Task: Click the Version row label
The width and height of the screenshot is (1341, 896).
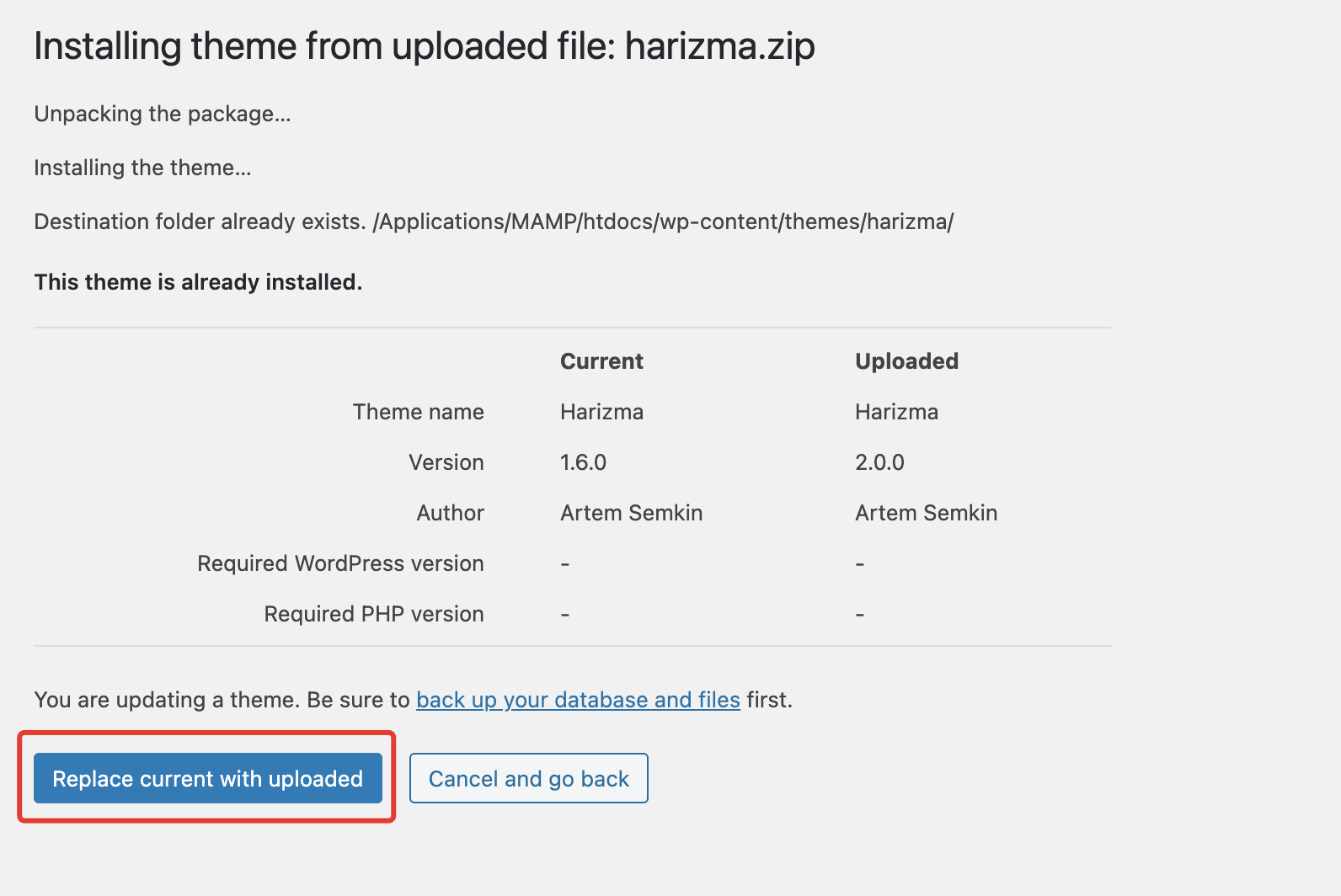Action: click(x=446, y=462)
